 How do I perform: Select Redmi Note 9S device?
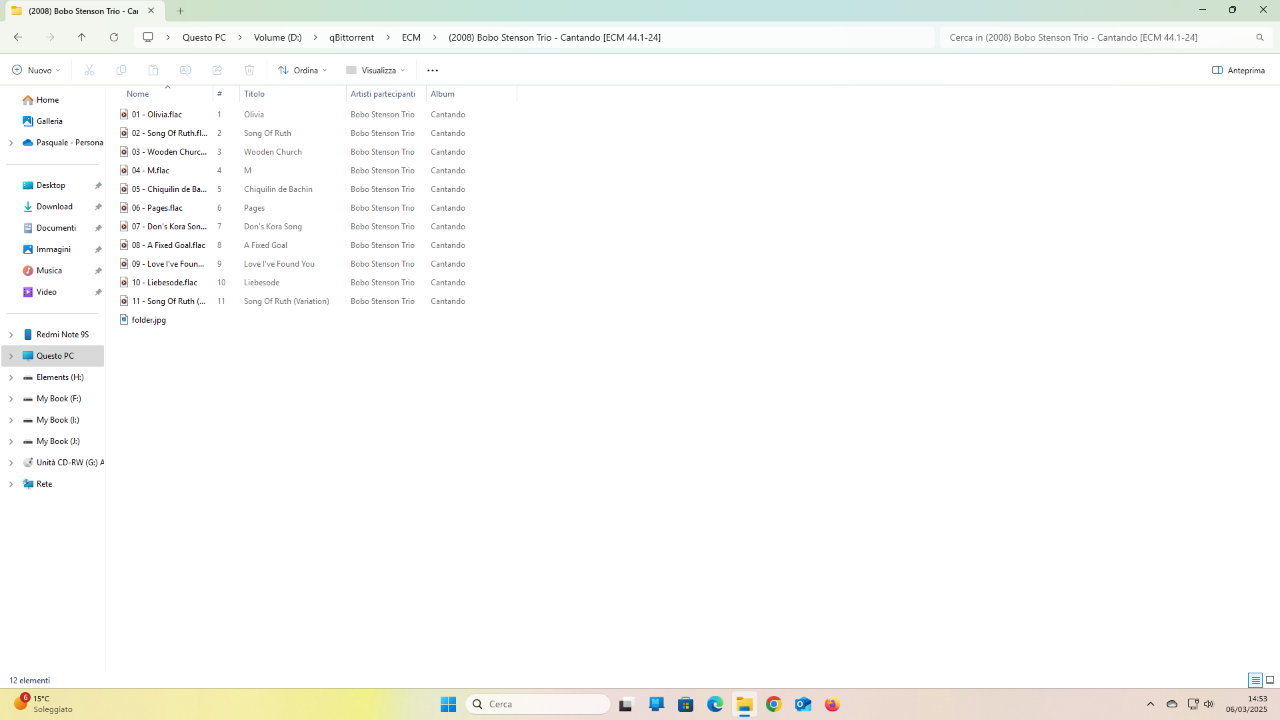pyautogui.click(x=62, y=334)
